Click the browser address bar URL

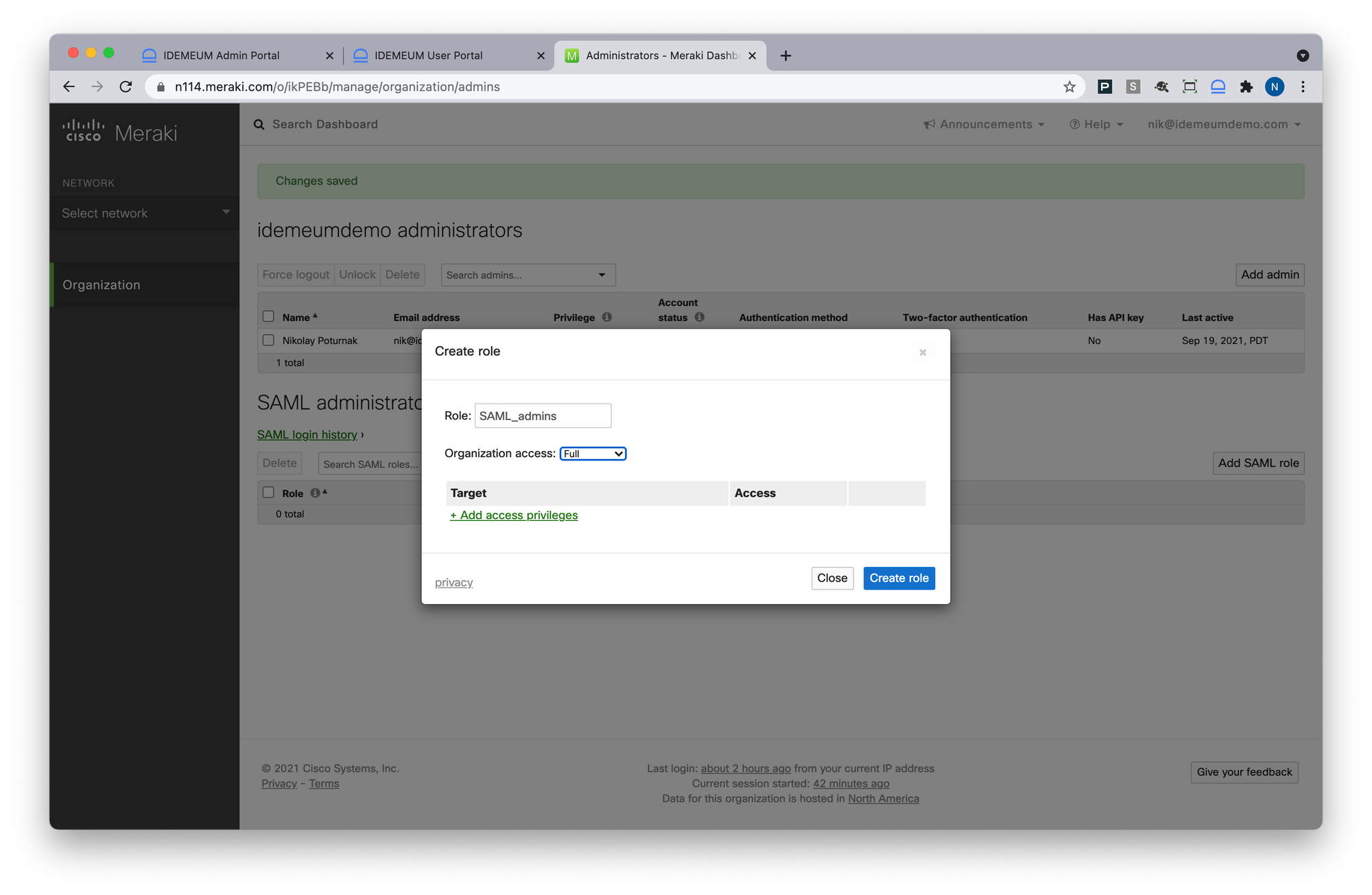(x=337, y=87)
